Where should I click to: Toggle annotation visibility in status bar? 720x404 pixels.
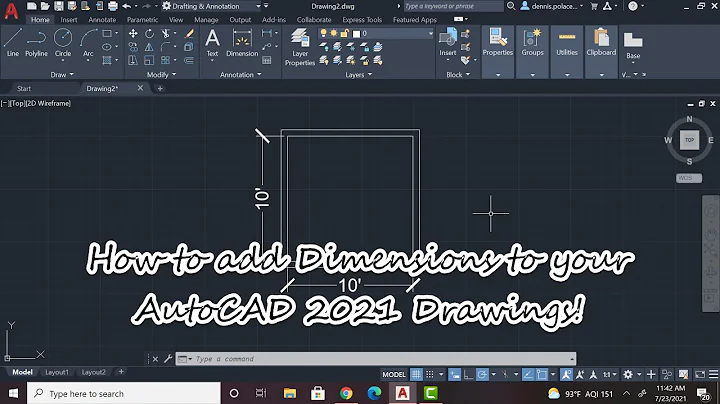point(566,374)
